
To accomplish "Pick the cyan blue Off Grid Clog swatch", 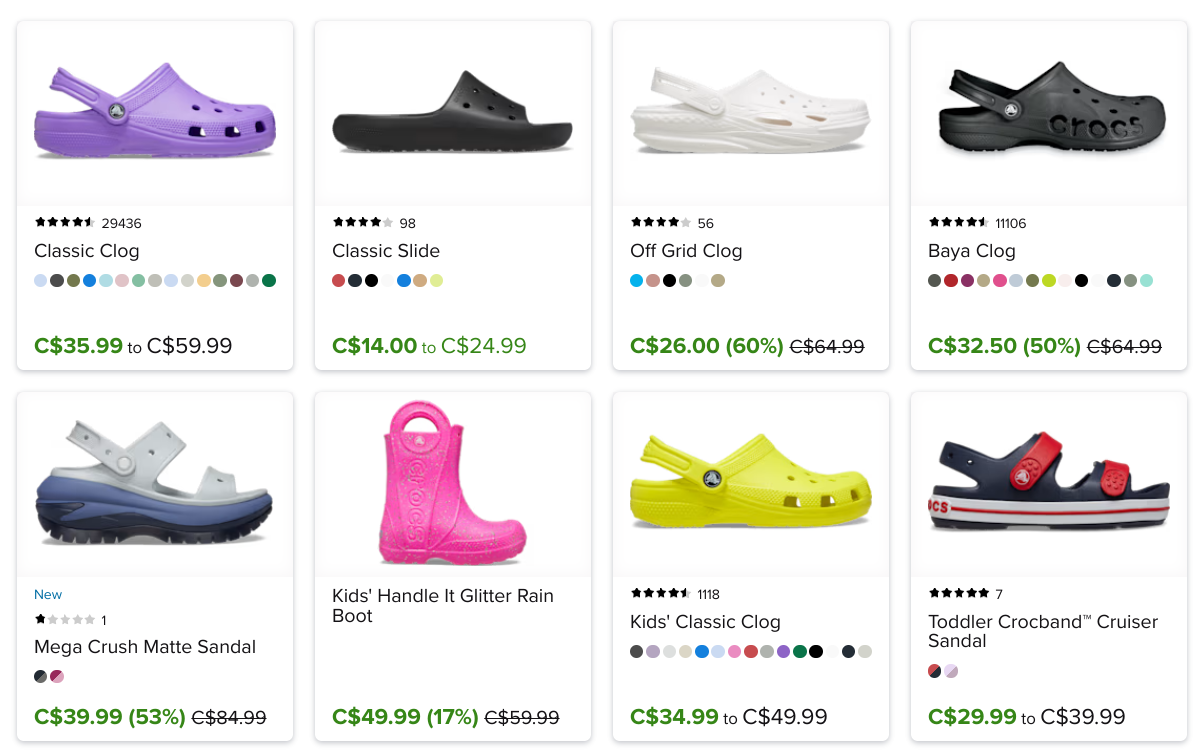I will [637, 281].
